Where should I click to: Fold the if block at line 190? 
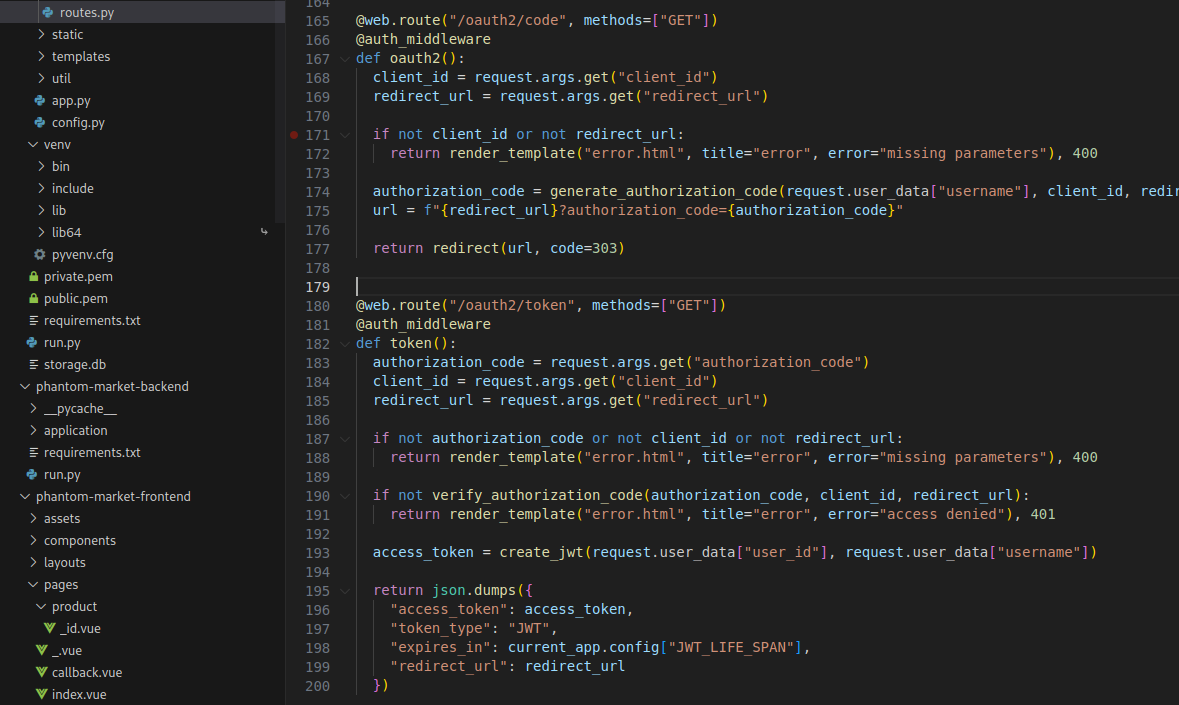coord(344,496)
